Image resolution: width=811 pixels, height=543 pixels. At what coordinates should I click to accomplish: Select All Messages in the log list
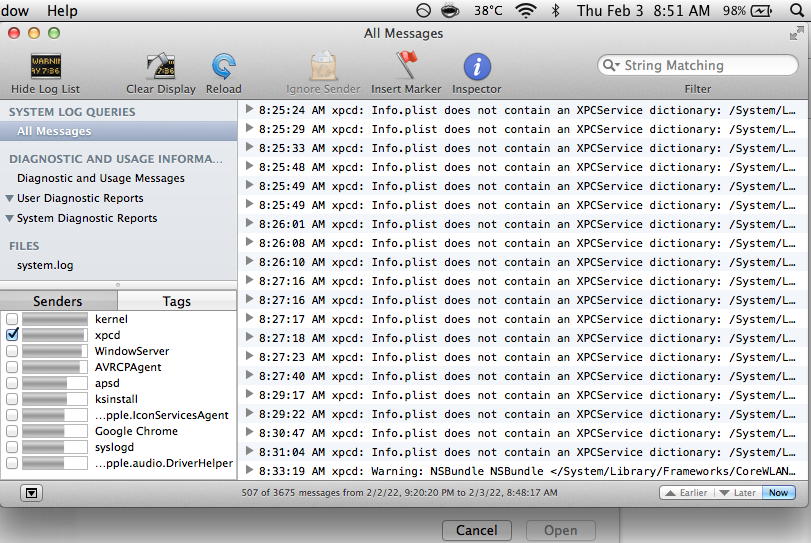pyautogui.click(x=119, y=131)
